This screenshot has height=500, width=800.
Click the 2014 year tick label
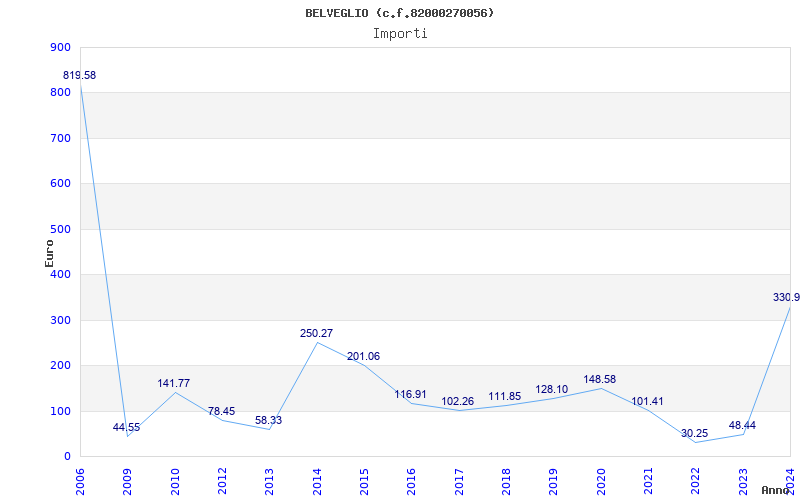coord(317,482)
